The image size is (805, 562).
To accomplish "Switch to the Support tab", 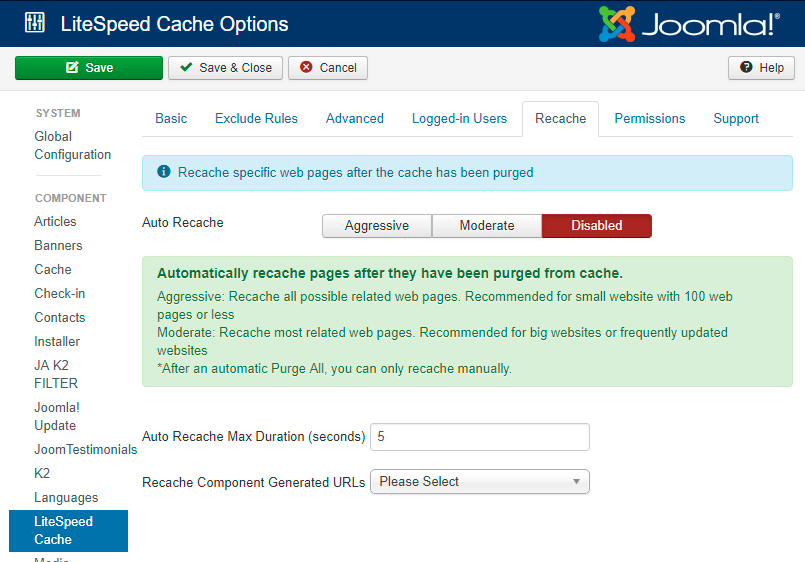I will point(736,119).
